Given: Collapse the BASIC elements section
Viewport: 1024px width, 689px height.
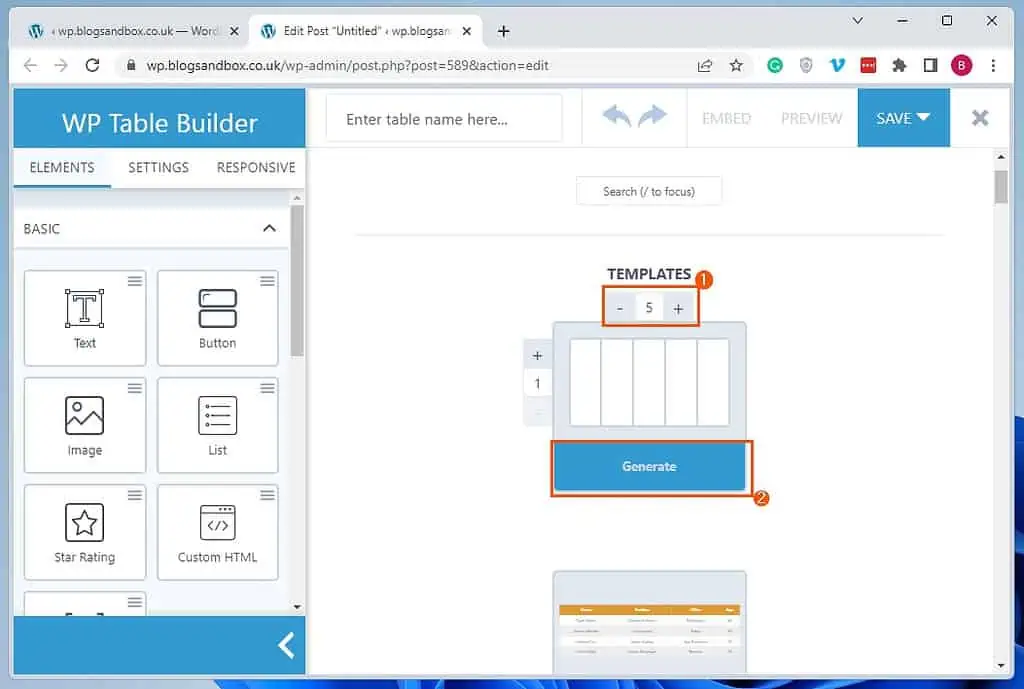Looking at the screenshot, I should pyautogui.click(x=269, y=228).
